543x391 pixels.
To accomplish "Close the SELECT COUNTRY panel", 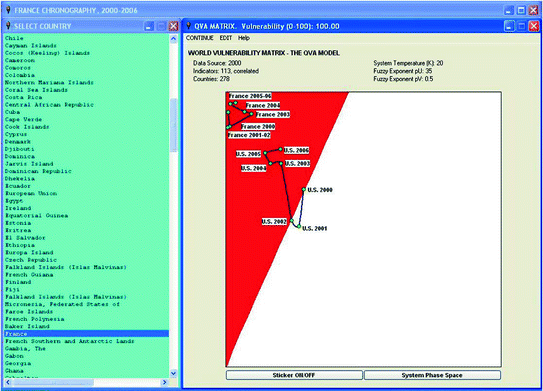I will (x=173, y=26).
